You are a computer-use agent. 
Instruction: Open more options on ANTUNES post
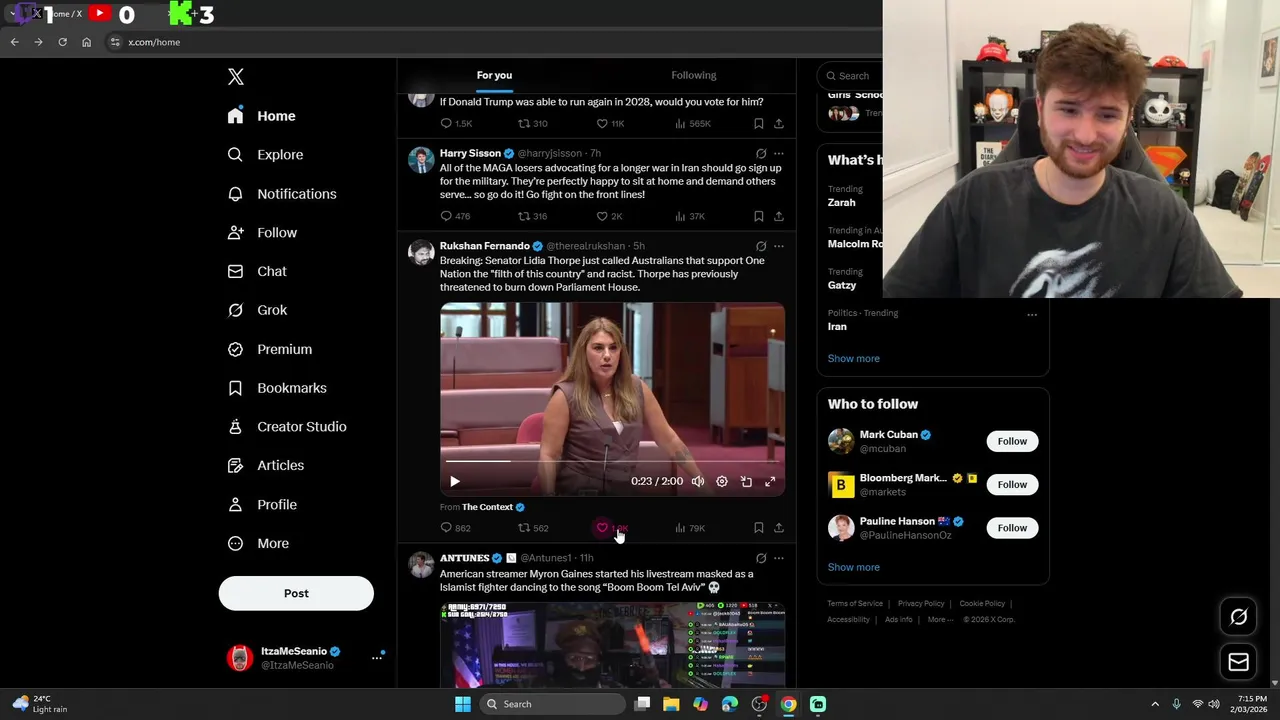pyautogui.click(x=779, y=558)
